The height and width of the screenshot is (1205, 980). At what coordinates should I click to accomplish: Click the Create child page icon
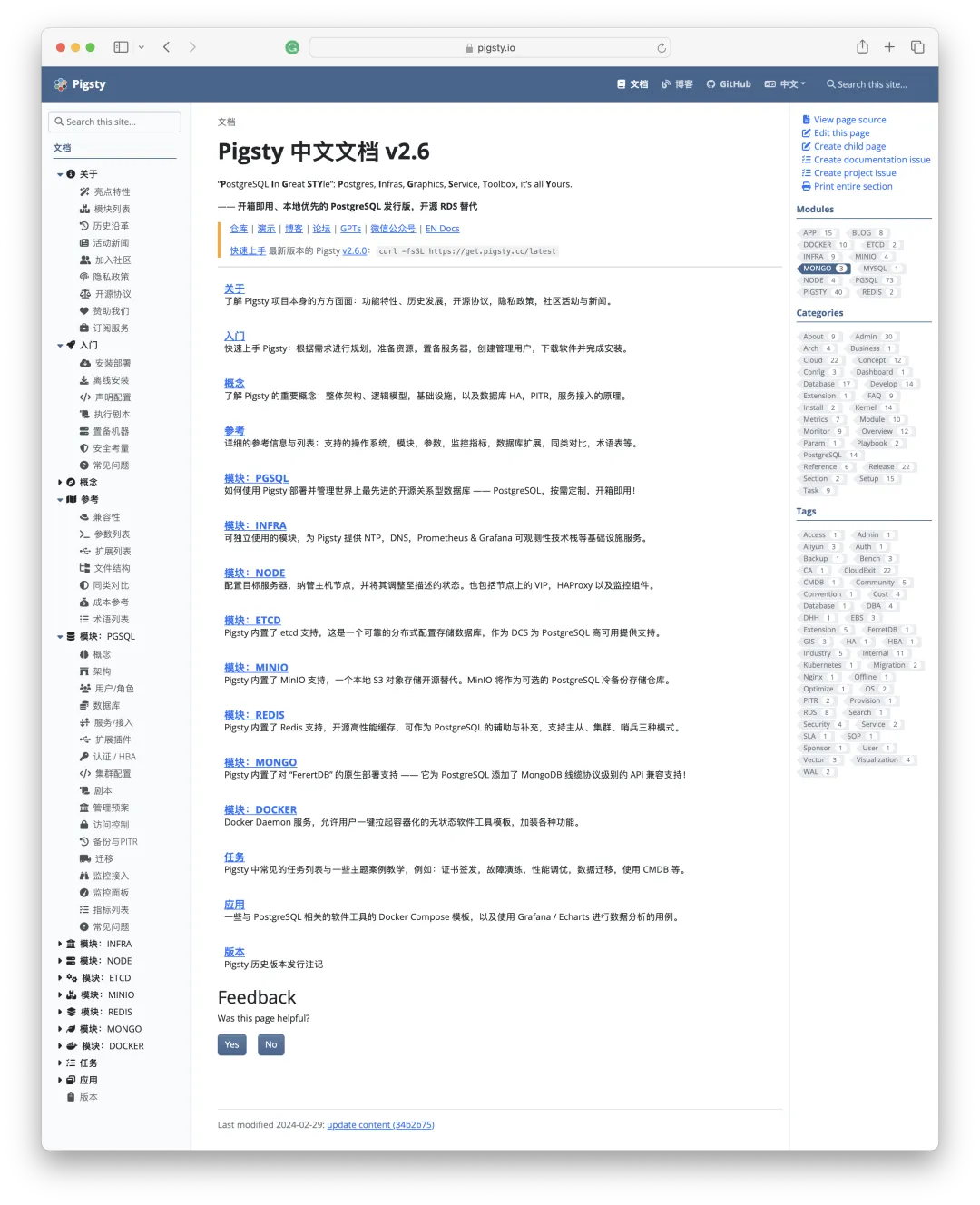point(807,146)
